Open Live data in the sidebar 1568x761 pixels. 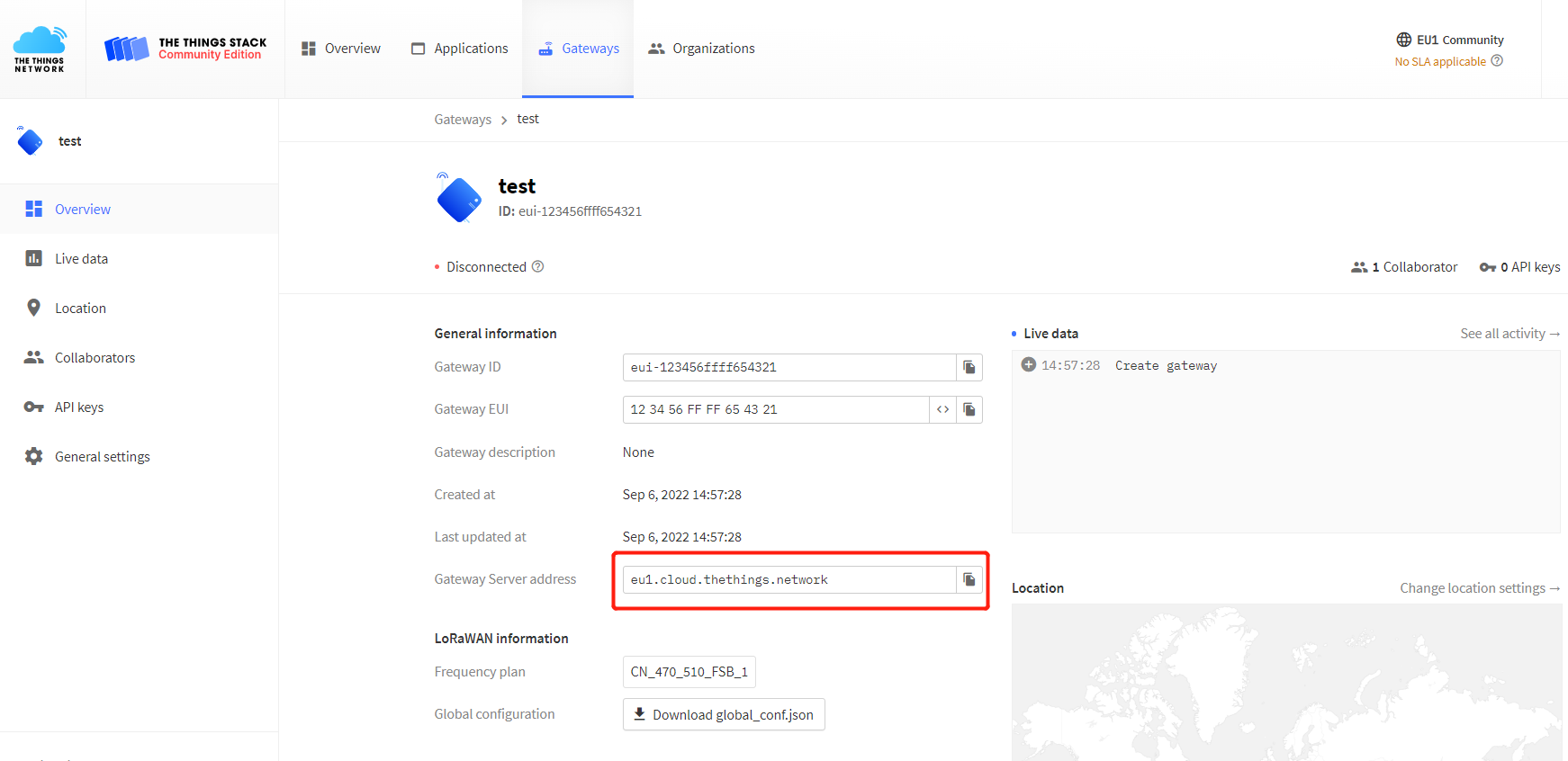[81, 259]
